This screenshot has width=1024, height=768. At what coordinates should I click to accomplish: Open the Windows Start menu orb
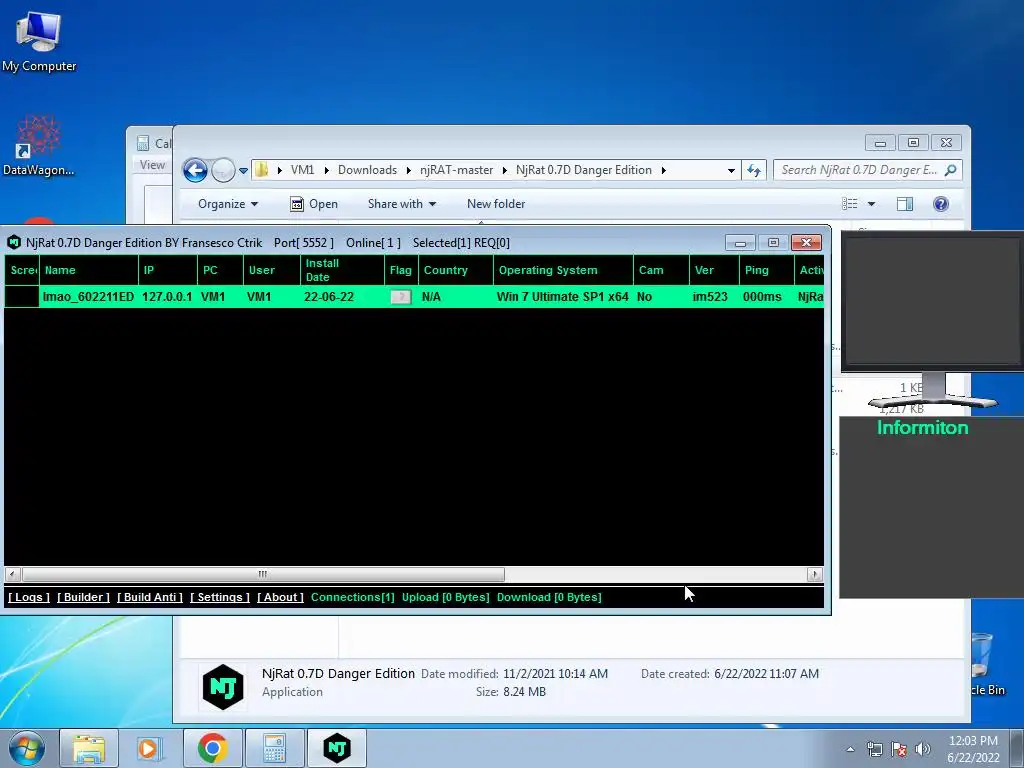26,748
